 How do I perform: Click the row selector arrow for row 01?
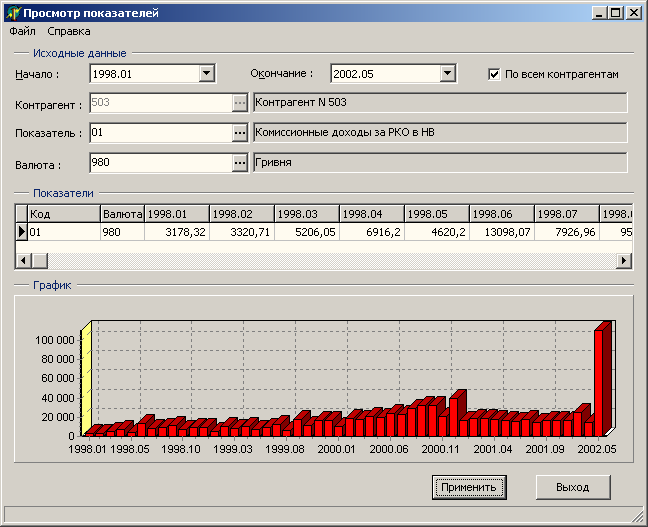pos(21,232)
